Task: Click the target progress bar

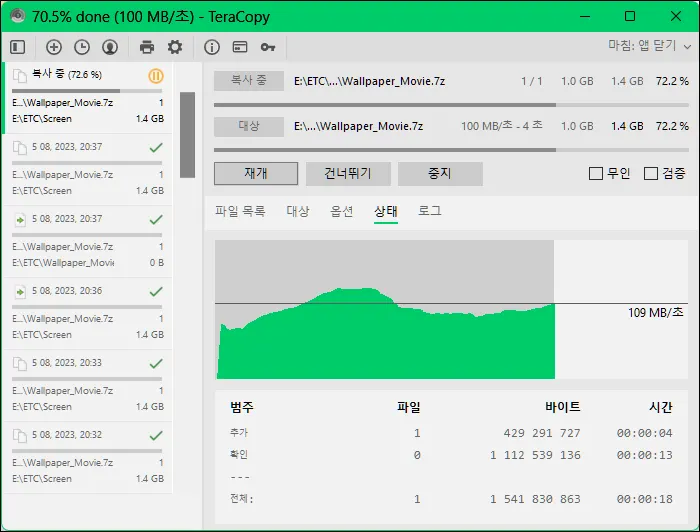Action: coord(451,150)
